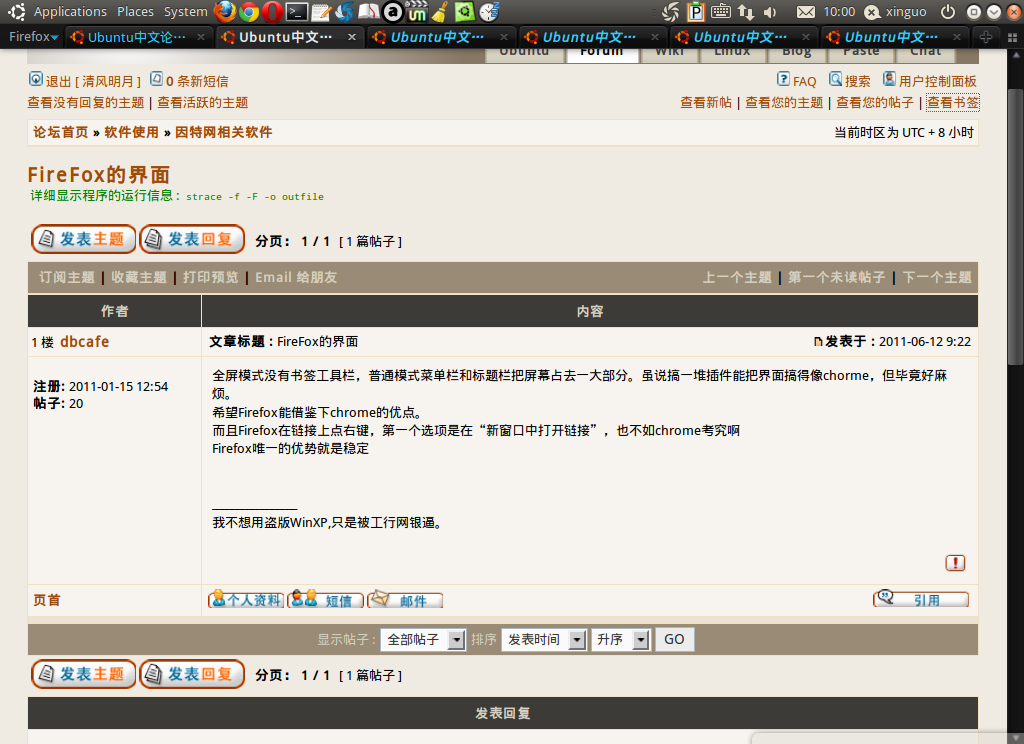
Task: Click the black circular 'a' launcher icon
Action: pyautogui.click(x=392, y=11)
